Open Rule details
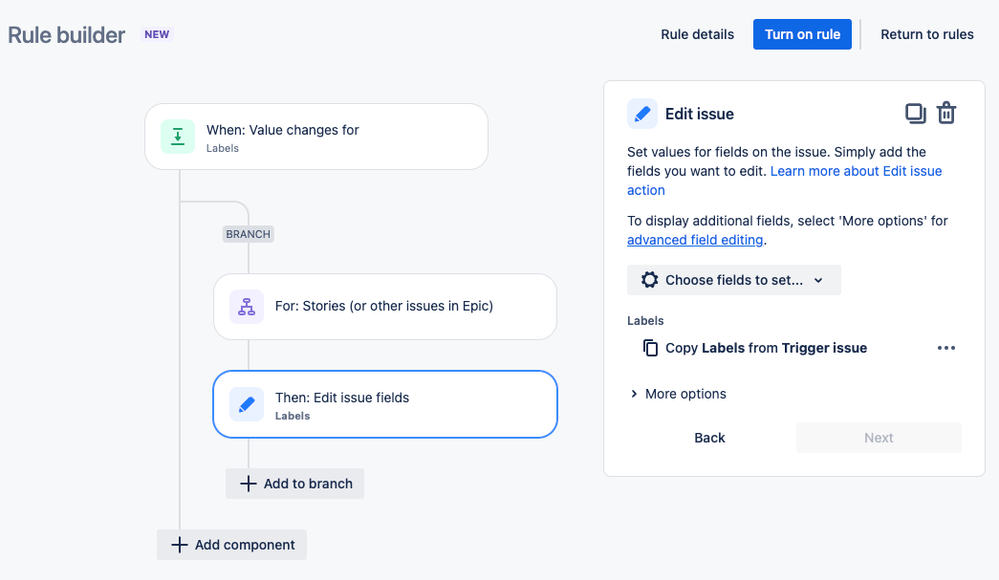 697,34
